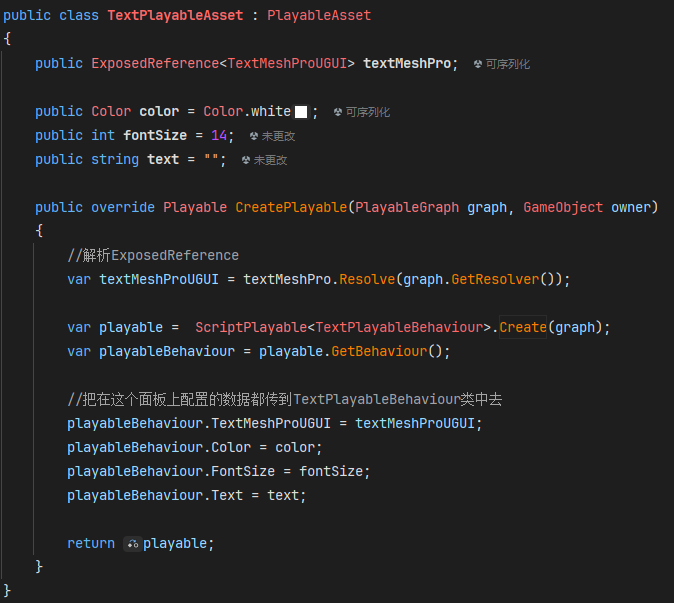The width and height of the screenshot is (674, 603).
Task: Click Unity icon beside color field serializable hint
Action: coord(338,112)
